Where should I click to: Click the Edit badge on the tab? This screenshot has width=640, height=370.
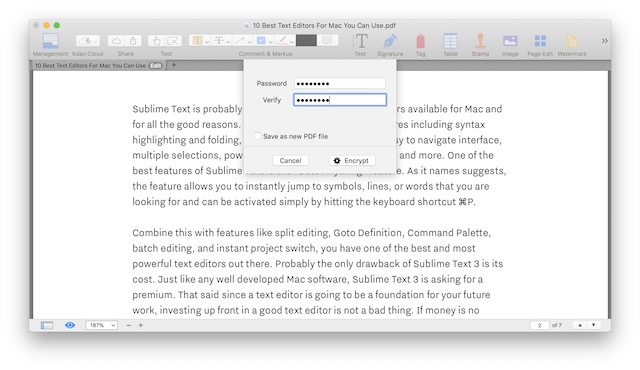156,65
